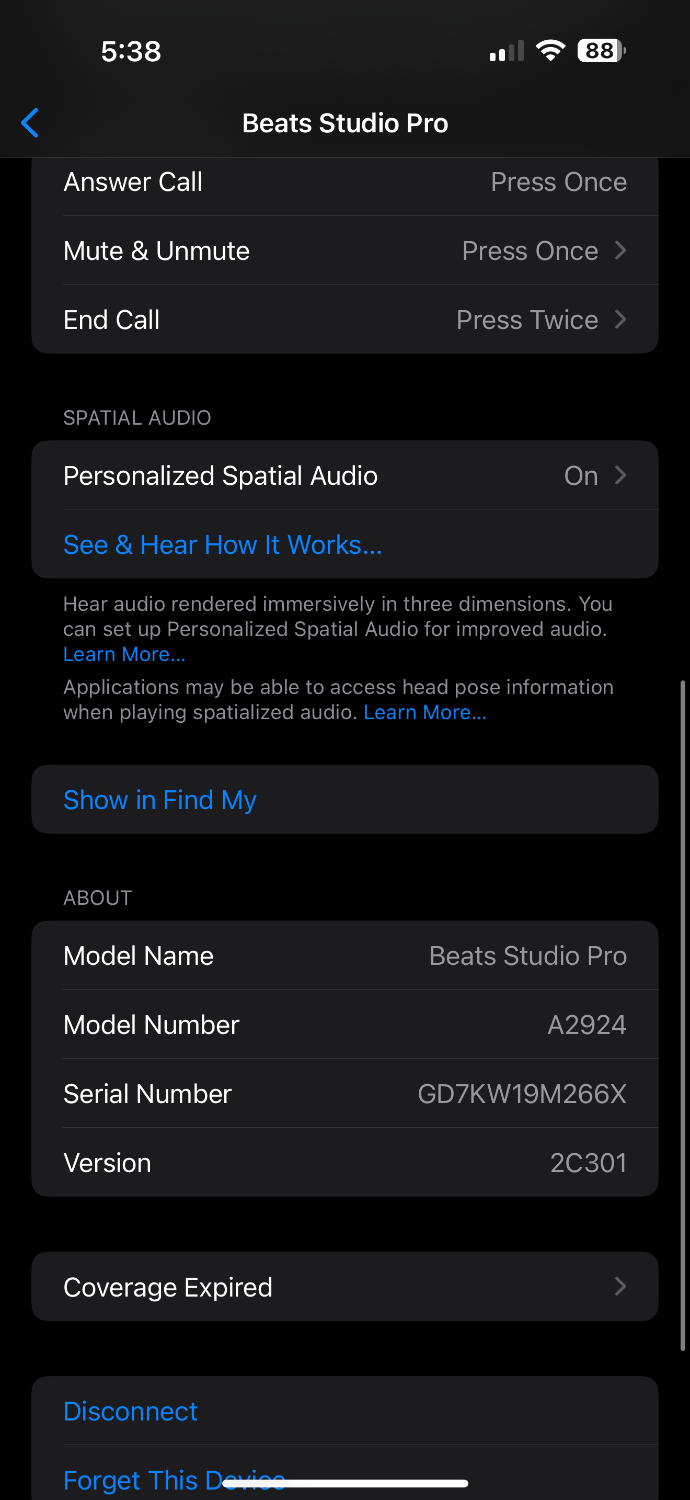
Task: Click the vertical scroll indicator
Action: (684, 1015)
